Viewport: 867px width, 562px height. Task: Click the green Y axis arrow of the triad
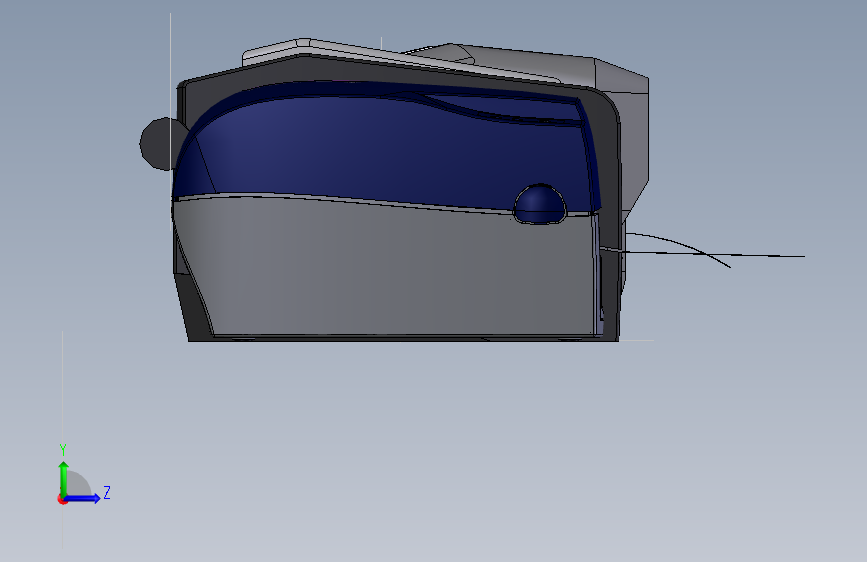64,478
